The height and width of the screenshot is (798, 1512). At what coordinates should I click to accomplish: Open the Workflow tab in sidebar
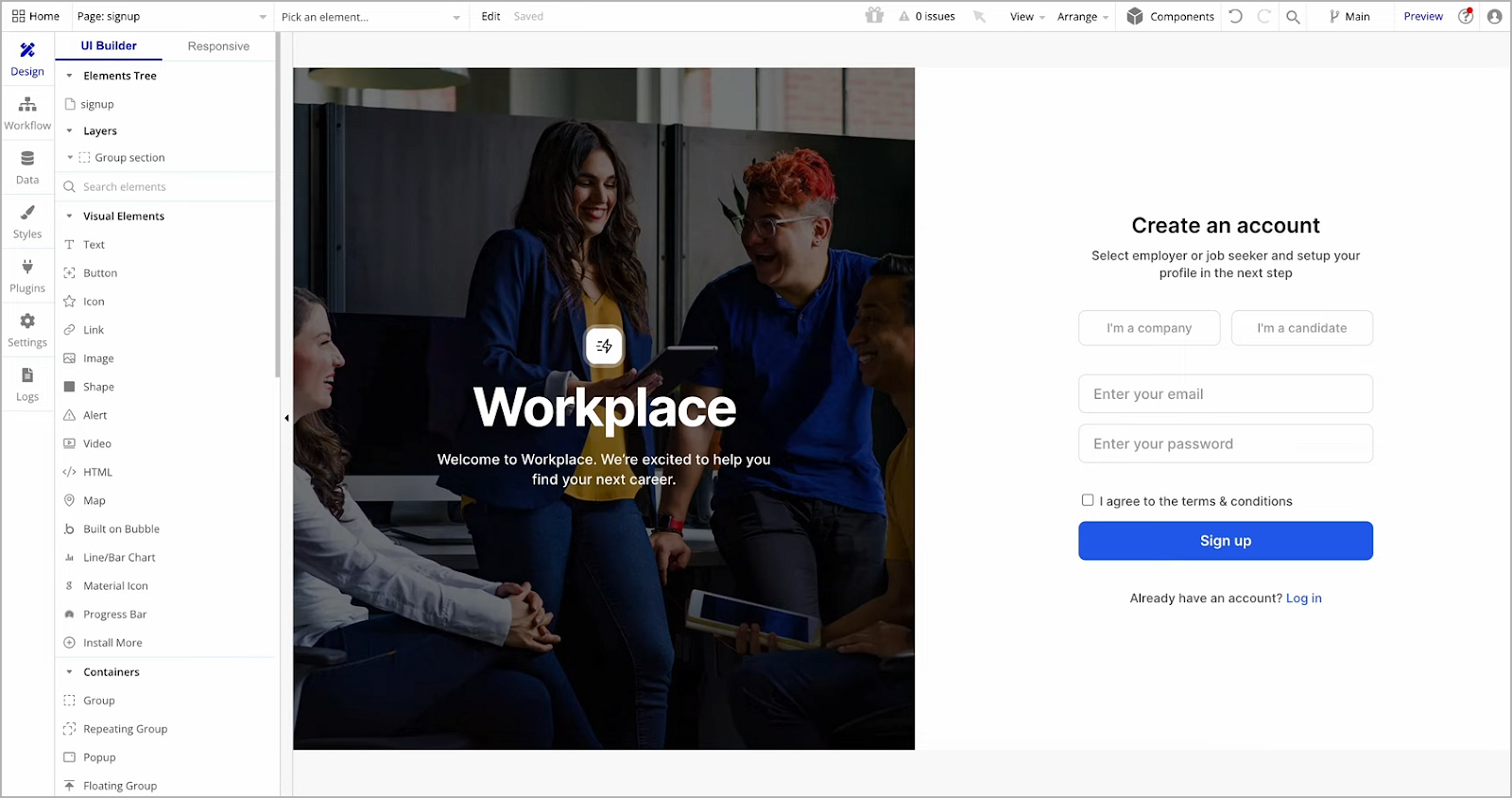click(27, 113)
